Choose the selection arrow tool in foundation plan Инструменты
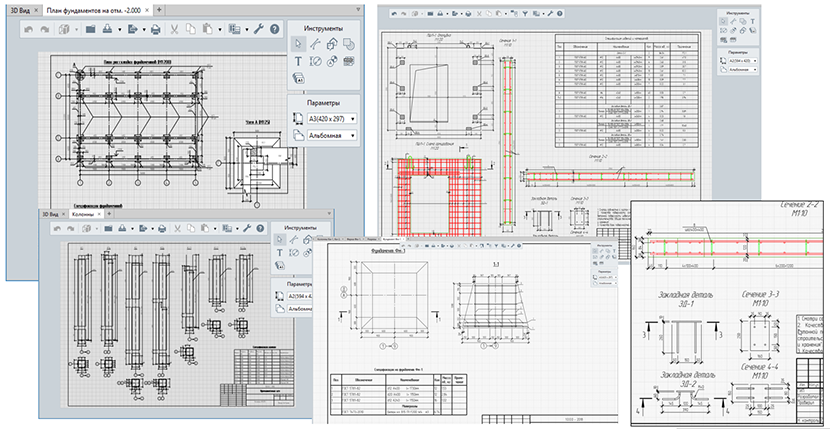This screenshot has width=830, height=429. click(299, 43)
